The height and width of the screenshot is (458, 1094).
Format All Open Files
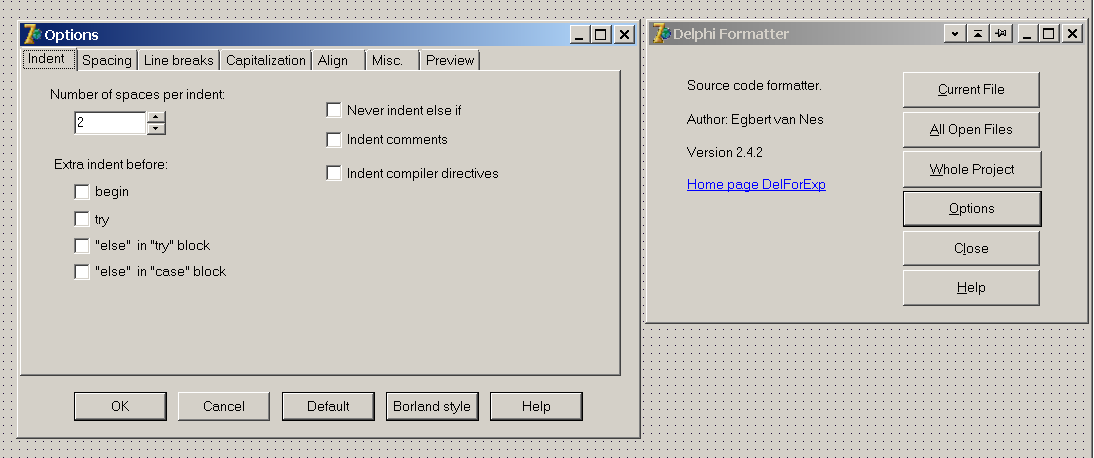tap(971, 129)
